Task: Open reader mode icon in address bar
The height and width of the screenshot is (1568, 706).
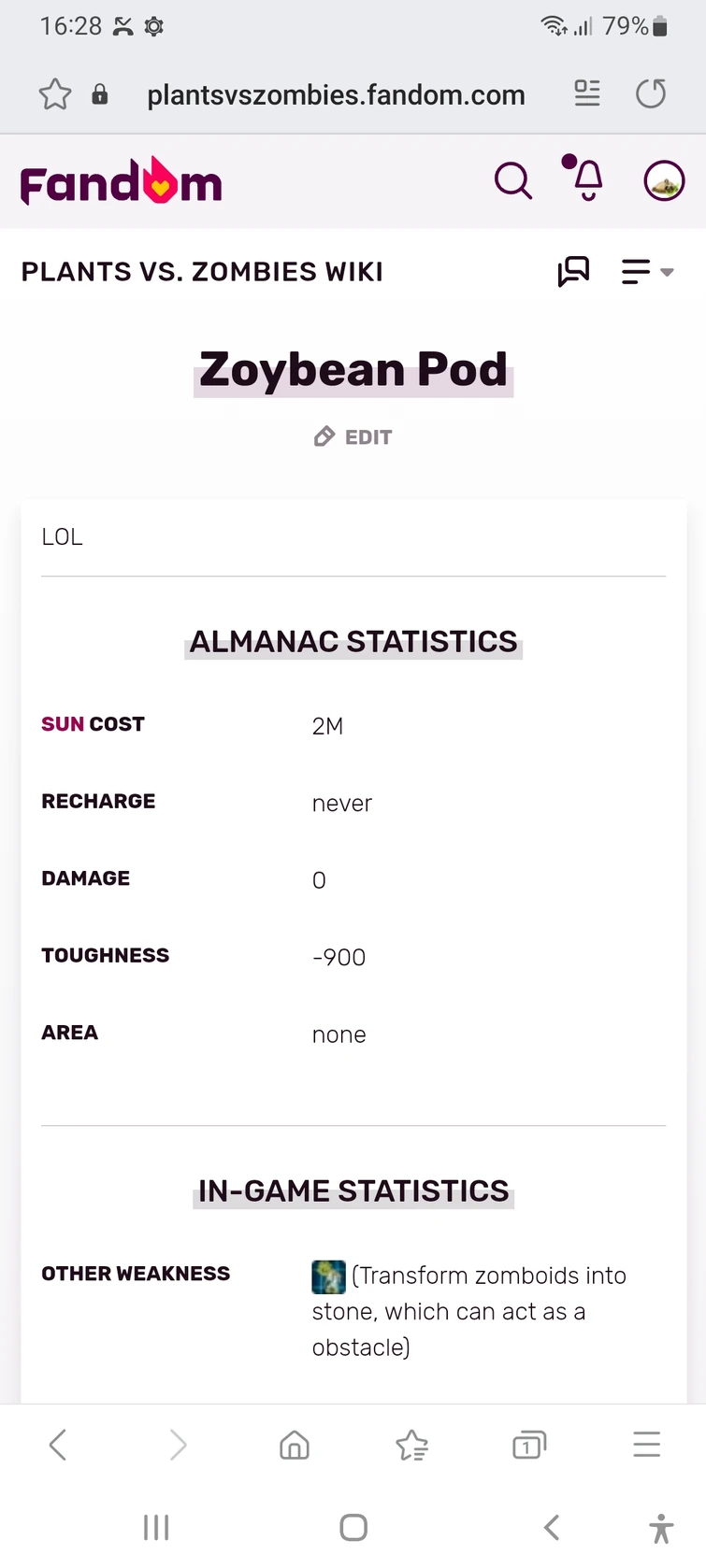Action: 587,93
